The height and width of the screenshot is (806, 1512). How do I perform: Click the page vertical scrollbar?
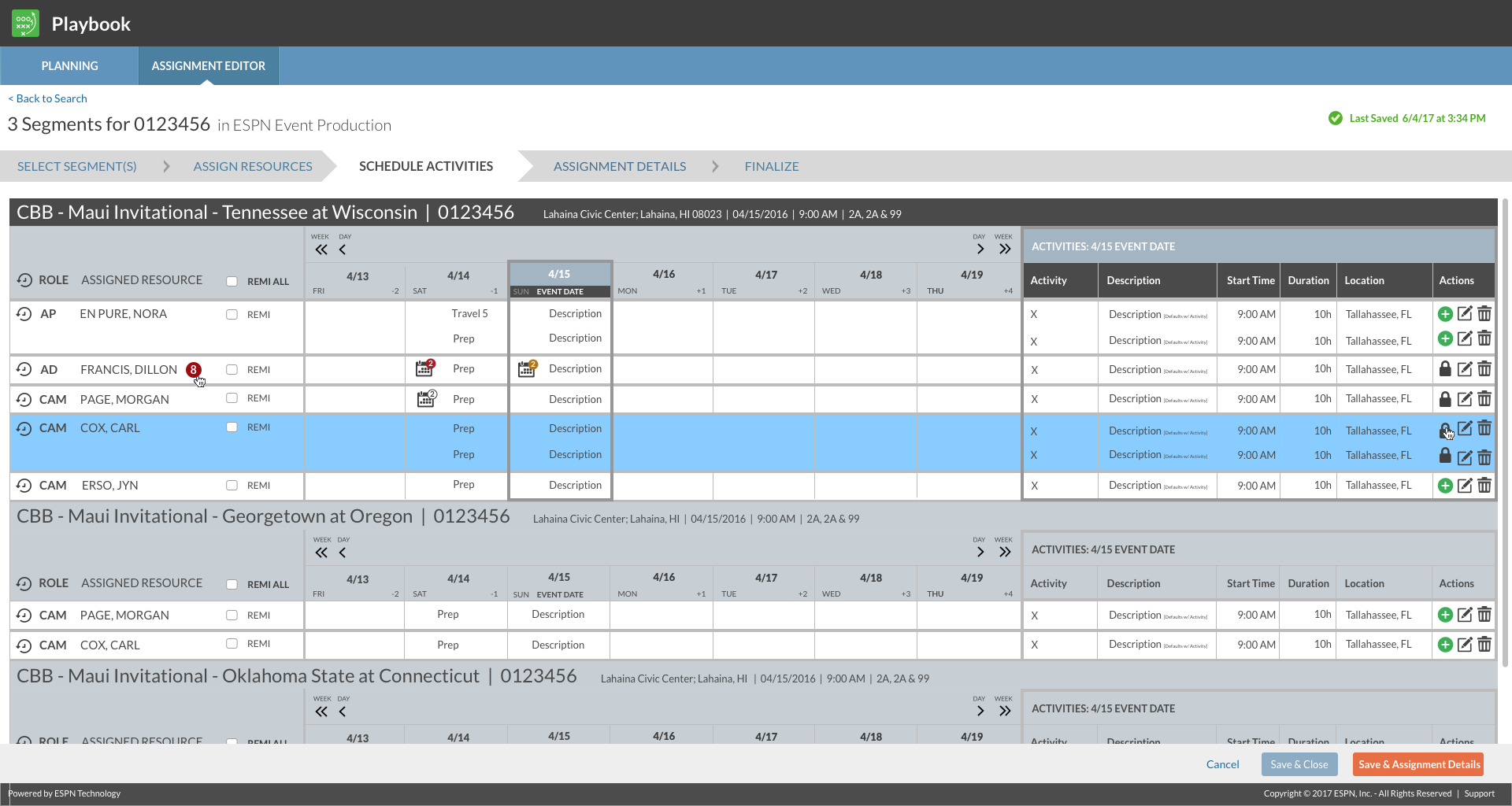1505,431
